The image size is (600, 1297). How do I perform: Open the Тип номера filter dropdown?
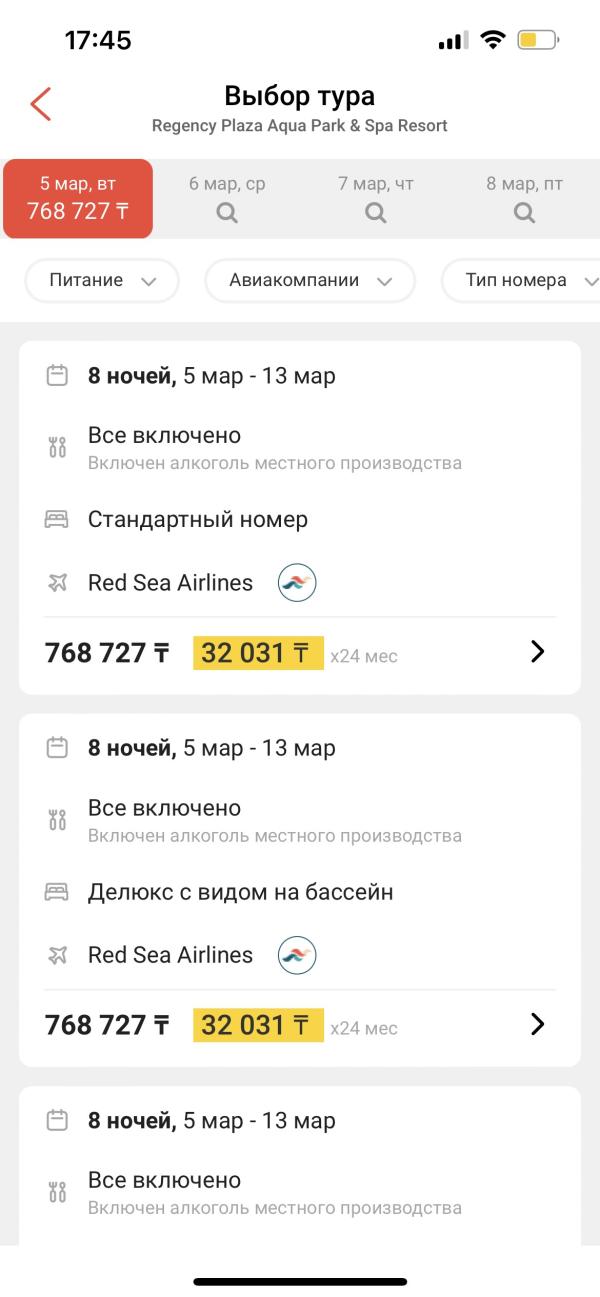[521, 281]
